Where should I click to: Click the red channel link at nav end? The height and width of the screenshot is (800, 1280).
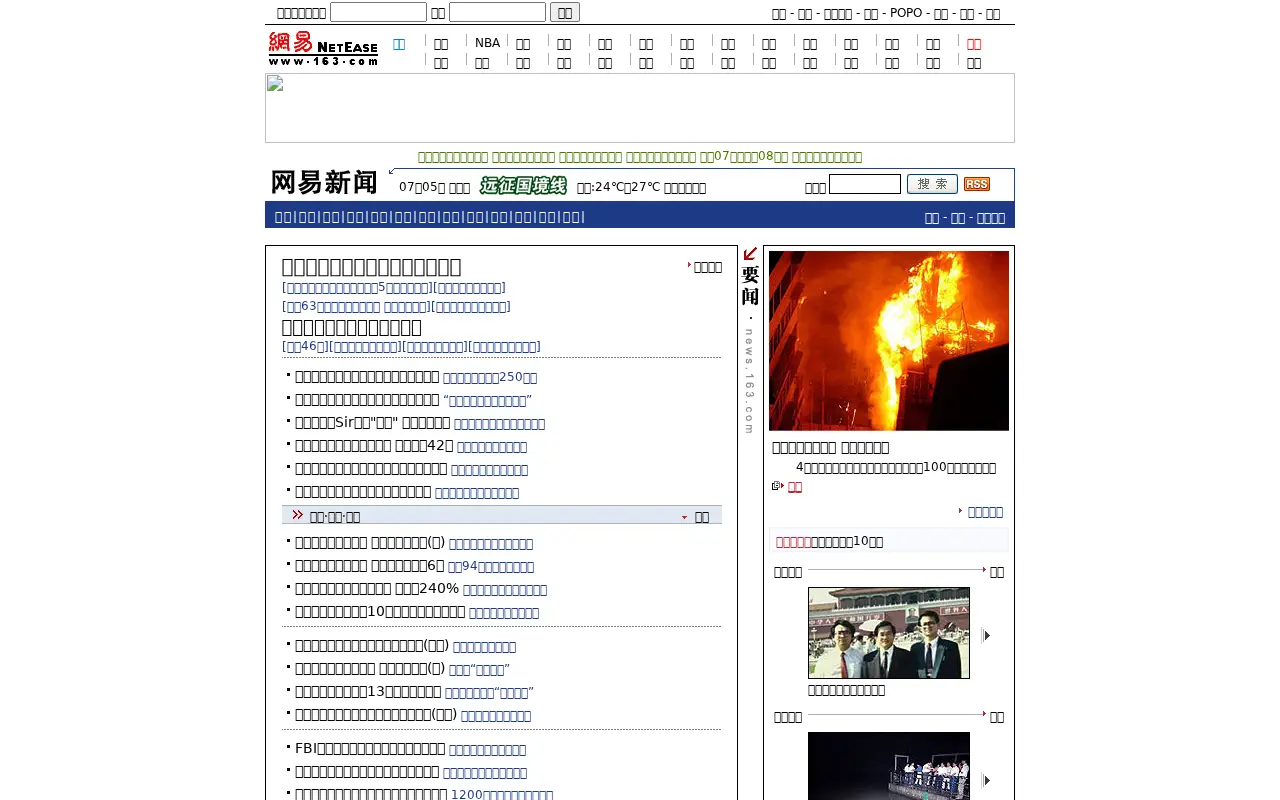pyautogui.click(x=974, y=44)
